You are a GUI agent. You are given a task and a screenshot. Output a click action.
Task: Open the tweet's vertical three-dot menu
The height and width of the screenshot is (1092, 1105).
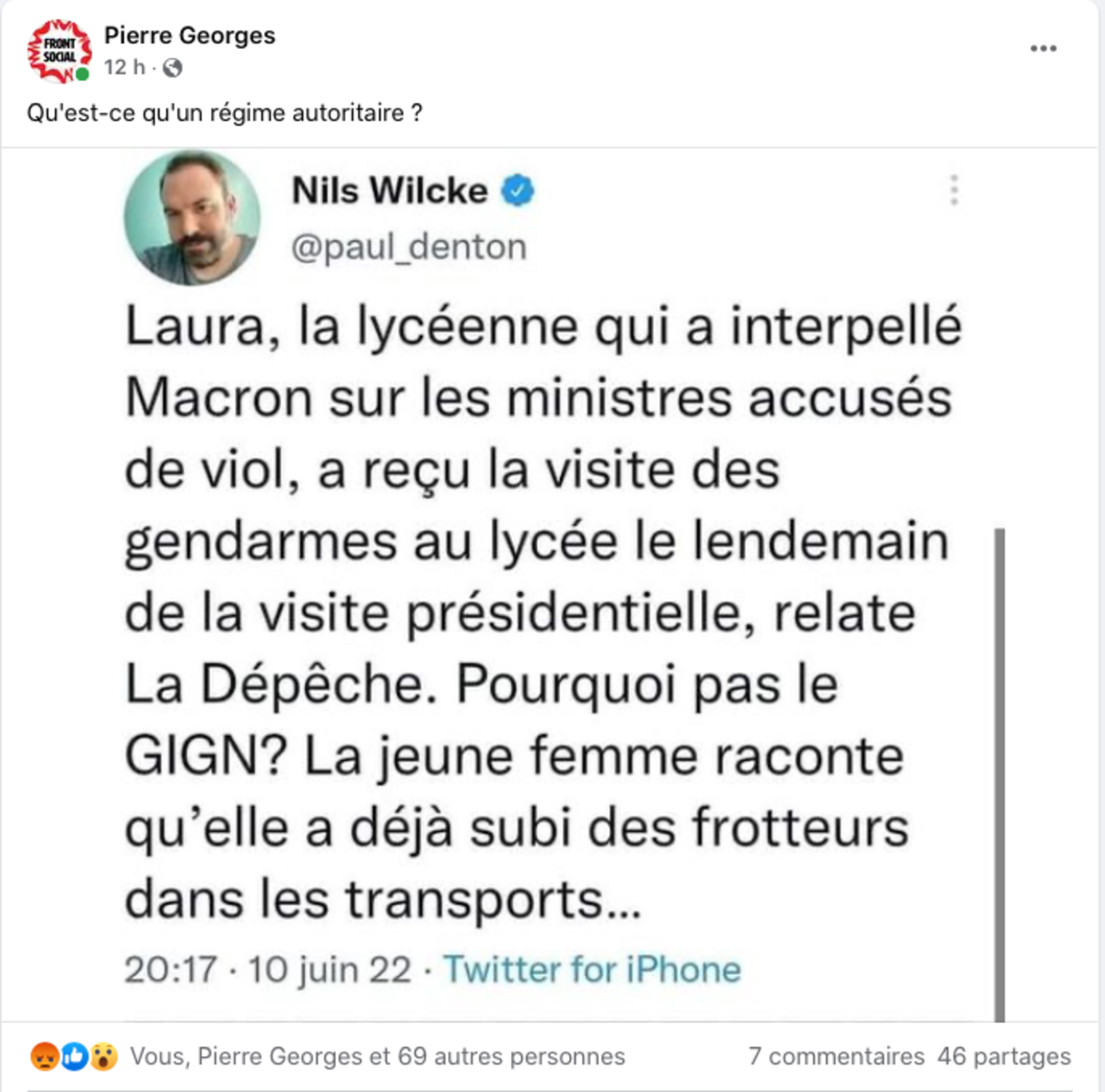click(954, 190)
